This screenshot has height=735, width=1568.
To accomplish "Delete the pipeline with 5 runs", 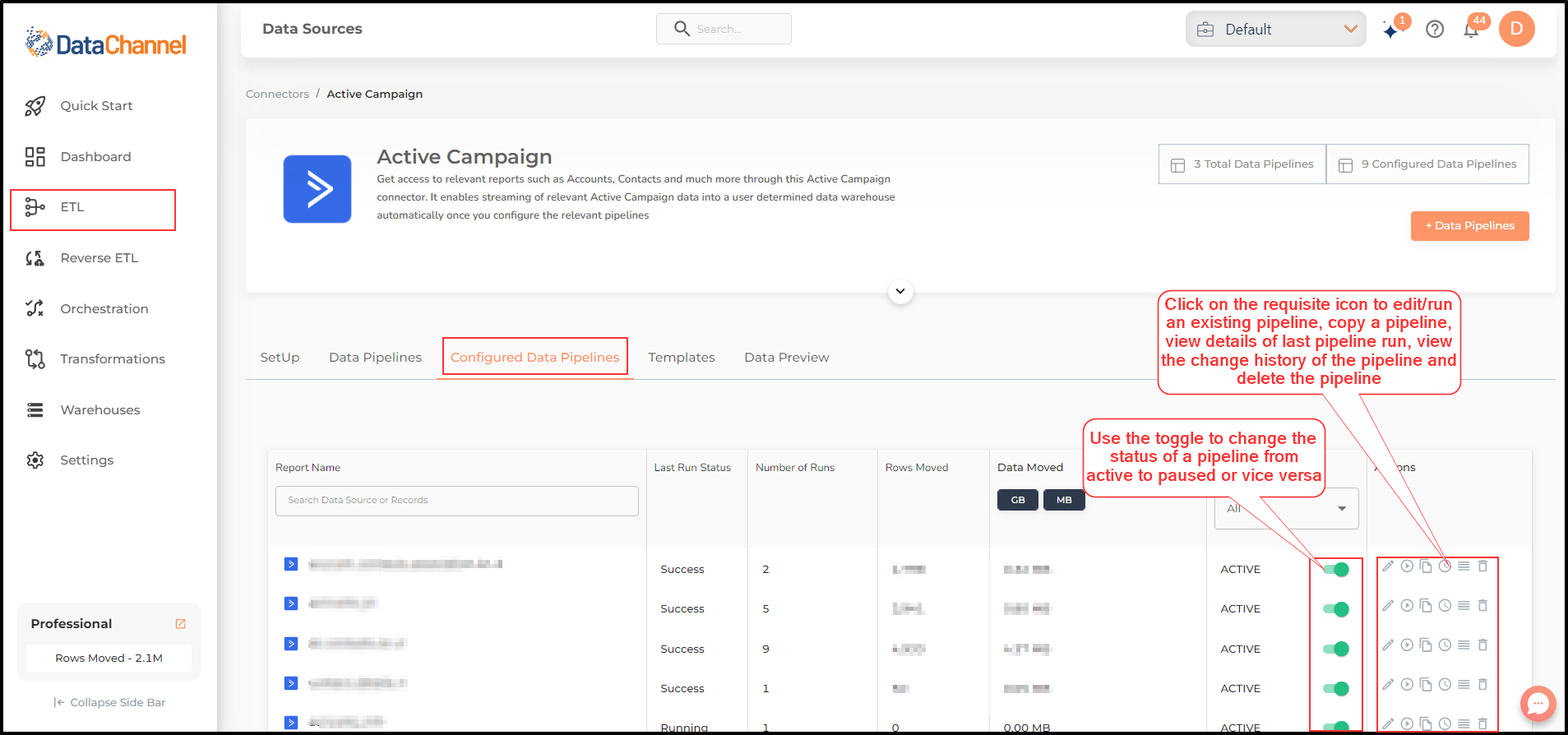I will click(1482, 605).
